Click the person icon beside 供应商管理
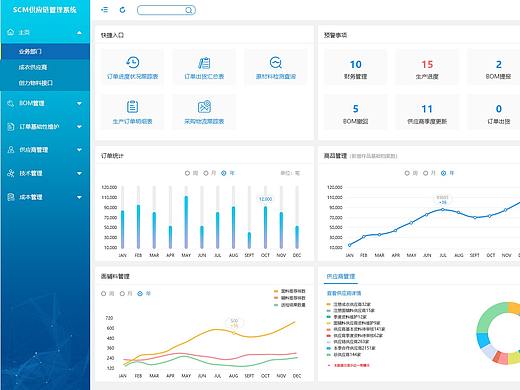This screenshot has width=520, height=390. tap(11, 150)
